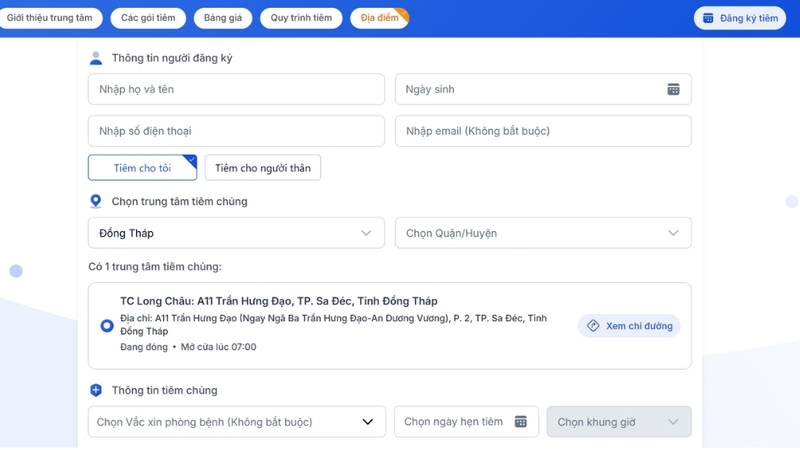800x450 pixels.
Task: Click the calendar icon in Ngày sinh field
Action: (x=673, y=89)
